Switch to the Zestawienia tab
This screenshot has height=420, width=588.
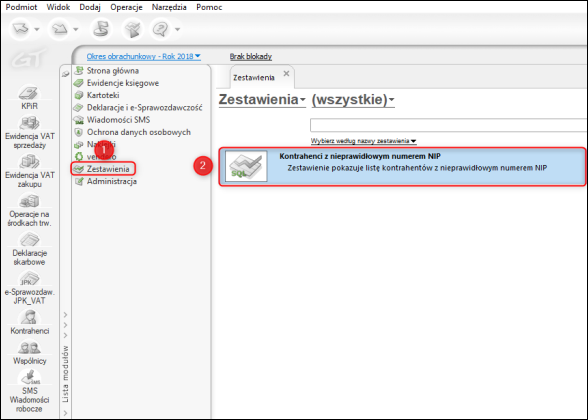[x=254, y=78]
